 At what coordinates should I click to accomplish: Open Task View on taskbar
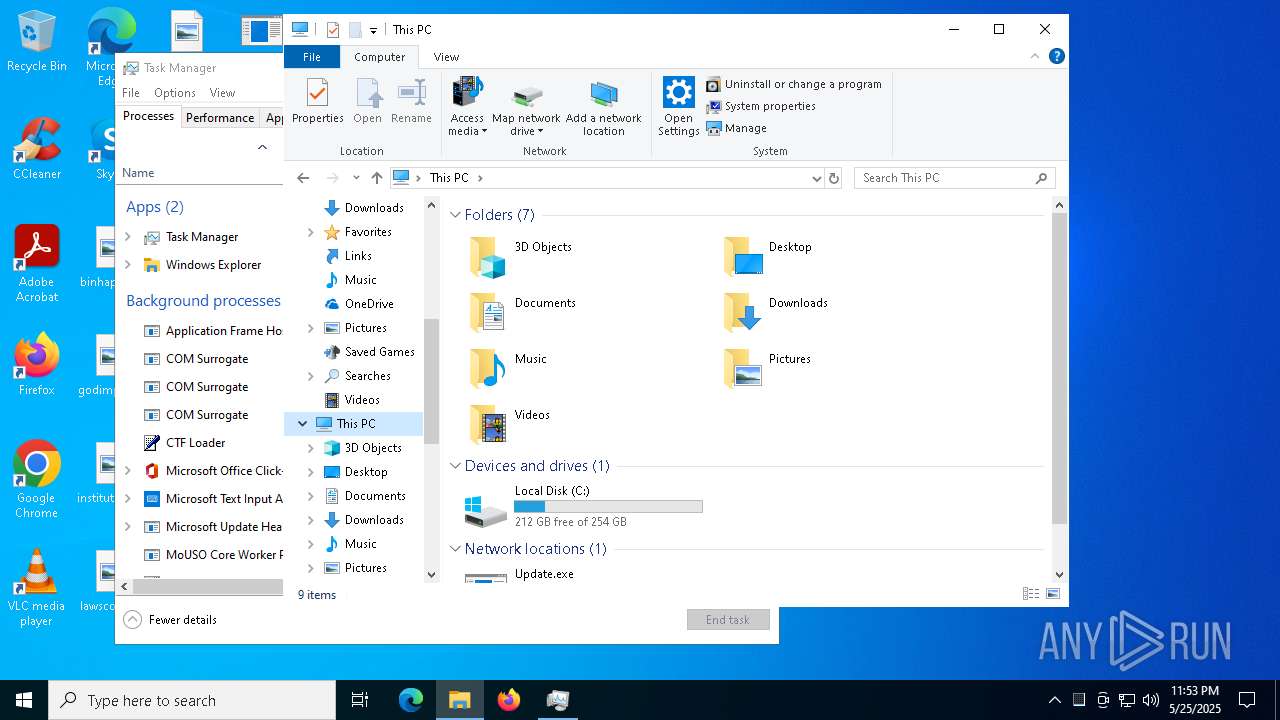point(360,700)
